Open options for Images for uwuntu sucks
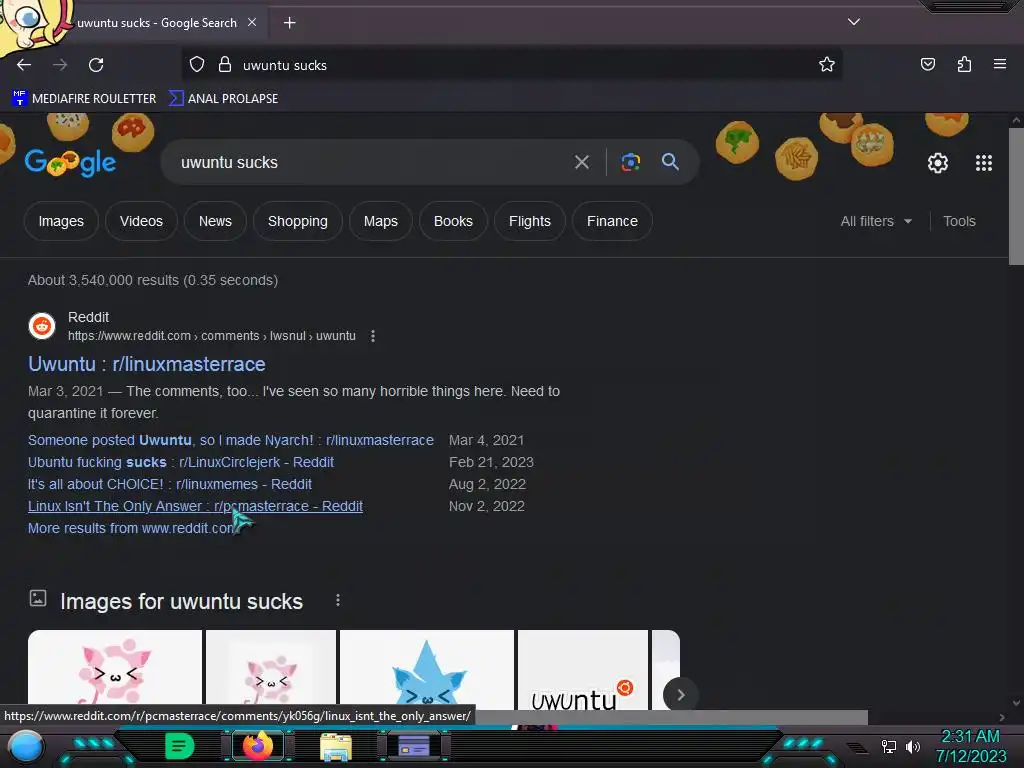This screenshot has width=1024, height=768. [x=338, y=600]
